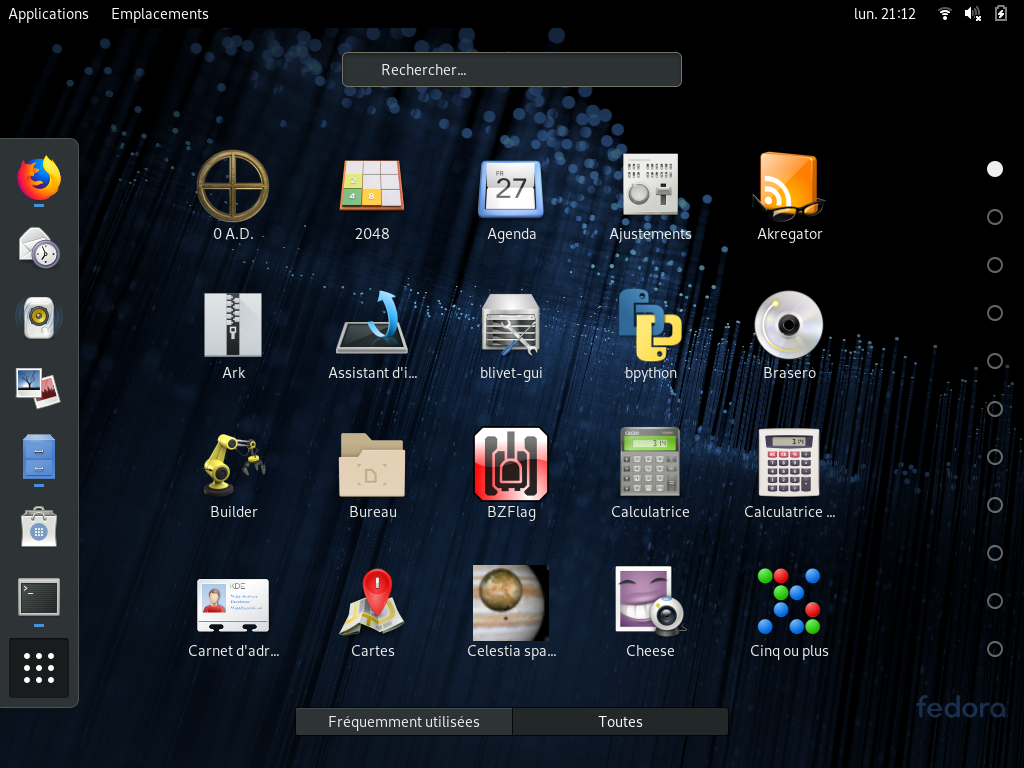Switch to Toutes applications view
The height and width of the screenshot is (768, 1024).
coord(620,722)
